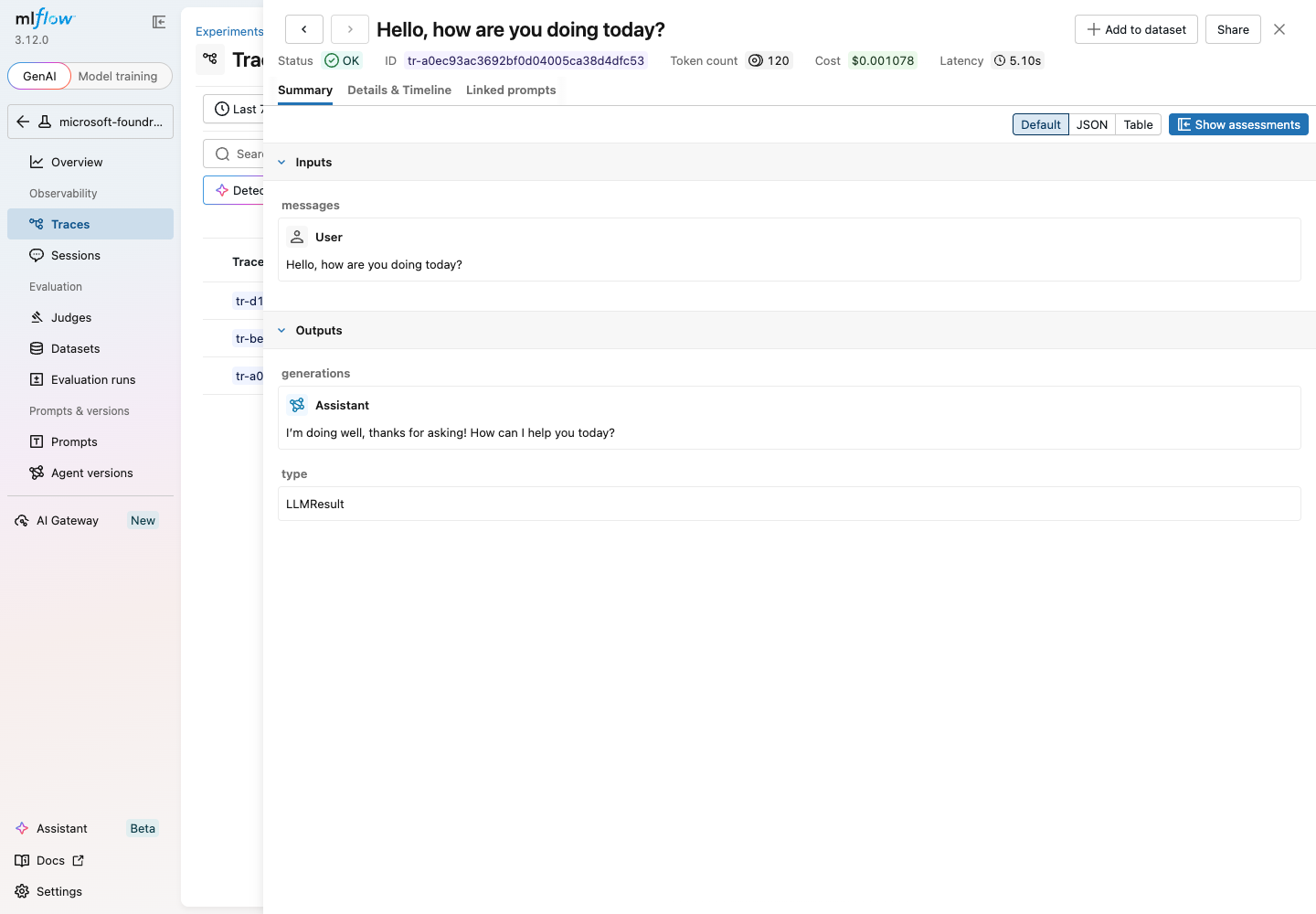This screenshot has height=914, width=1316.
Task: Open the Judges section
Action: click(x=90, y=317)
